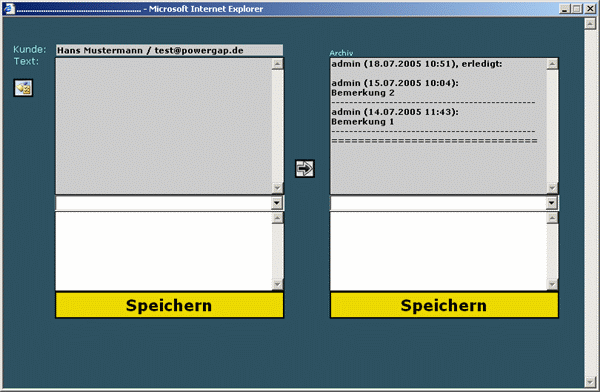Click scroll-up arrow of the gray Text area
The height and width of the screenshot is (392, 600).
277,64
